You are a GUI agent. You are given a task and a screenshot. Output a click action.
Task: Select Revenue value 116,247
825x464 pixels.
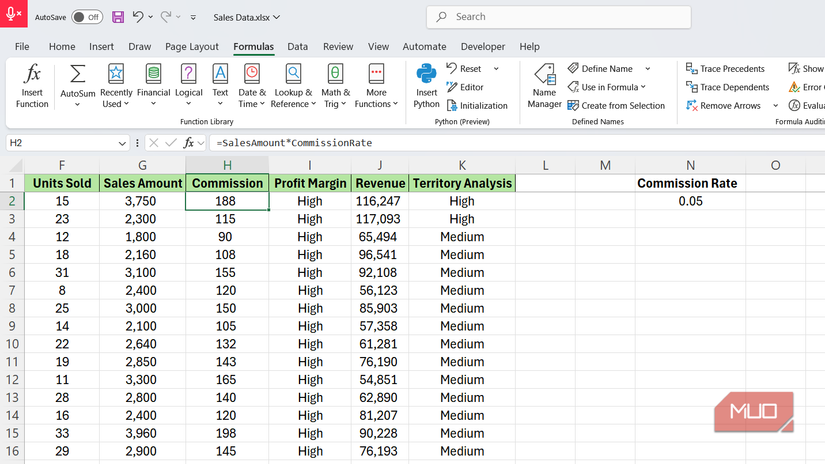coord(379,201)
